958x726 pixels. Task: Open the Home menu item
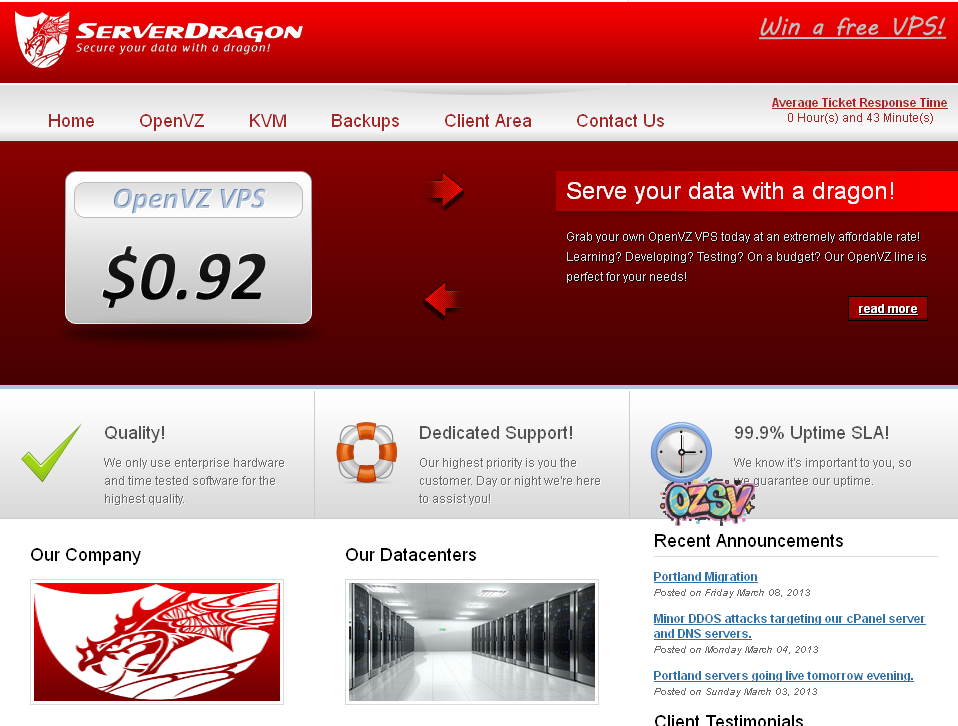pos(71,120)
